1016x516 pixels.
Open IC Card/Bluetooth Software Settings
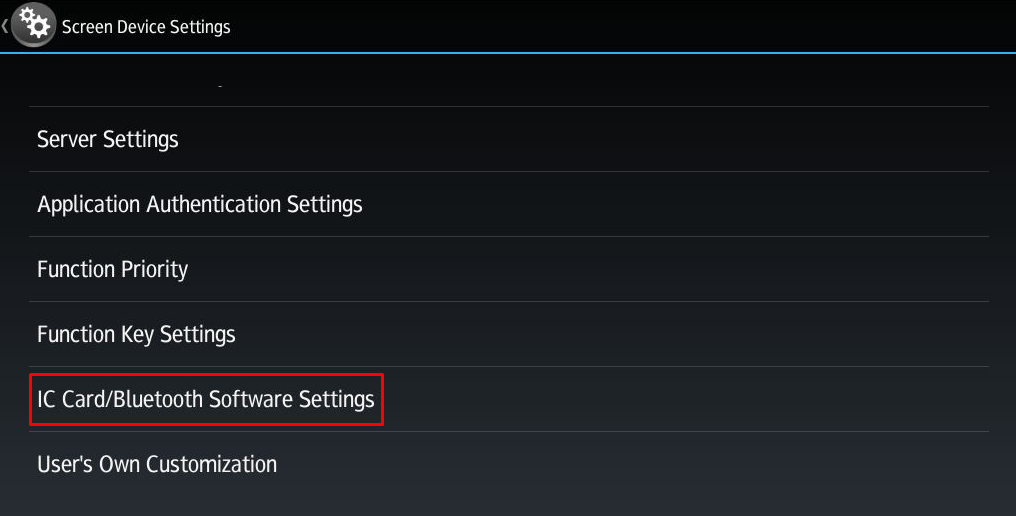(x=206, y=399)
